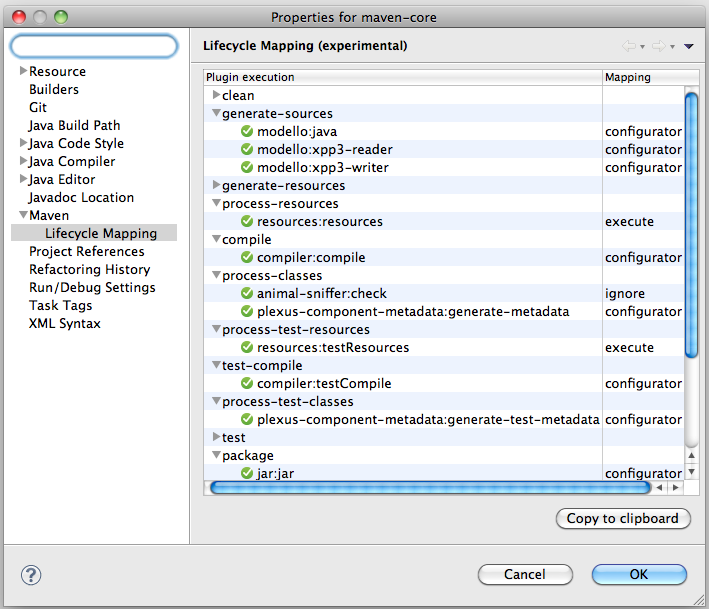The image size is (709, 609).
Task: Open the view menu triangle in header
Action: tap(689, 46)
